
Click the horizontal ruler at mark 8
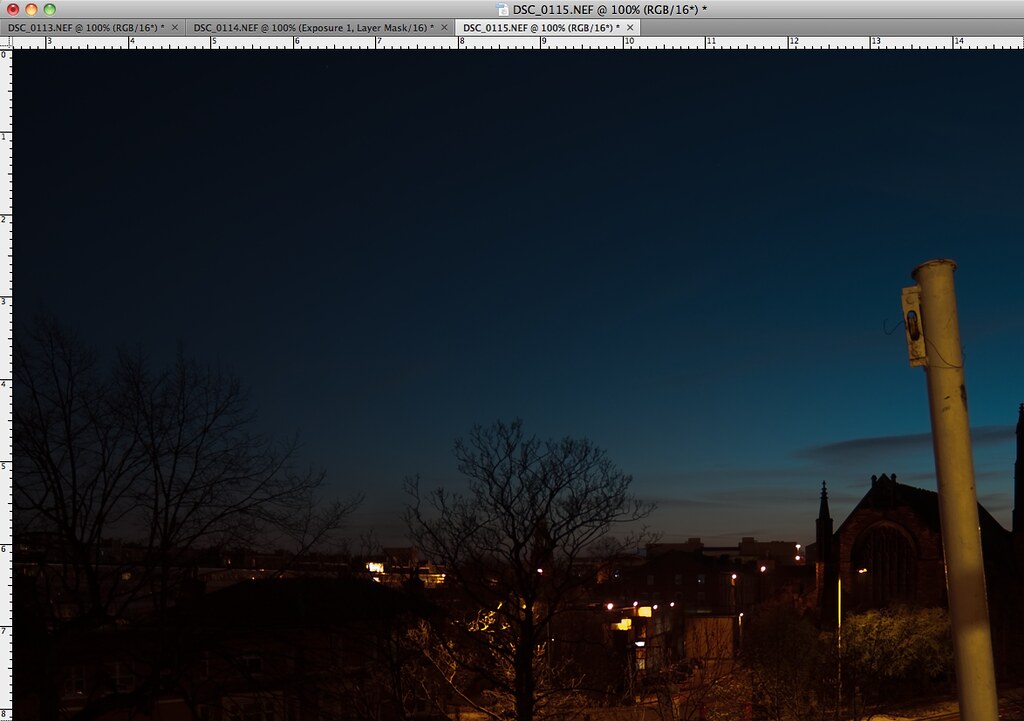(x=460, y=43)
